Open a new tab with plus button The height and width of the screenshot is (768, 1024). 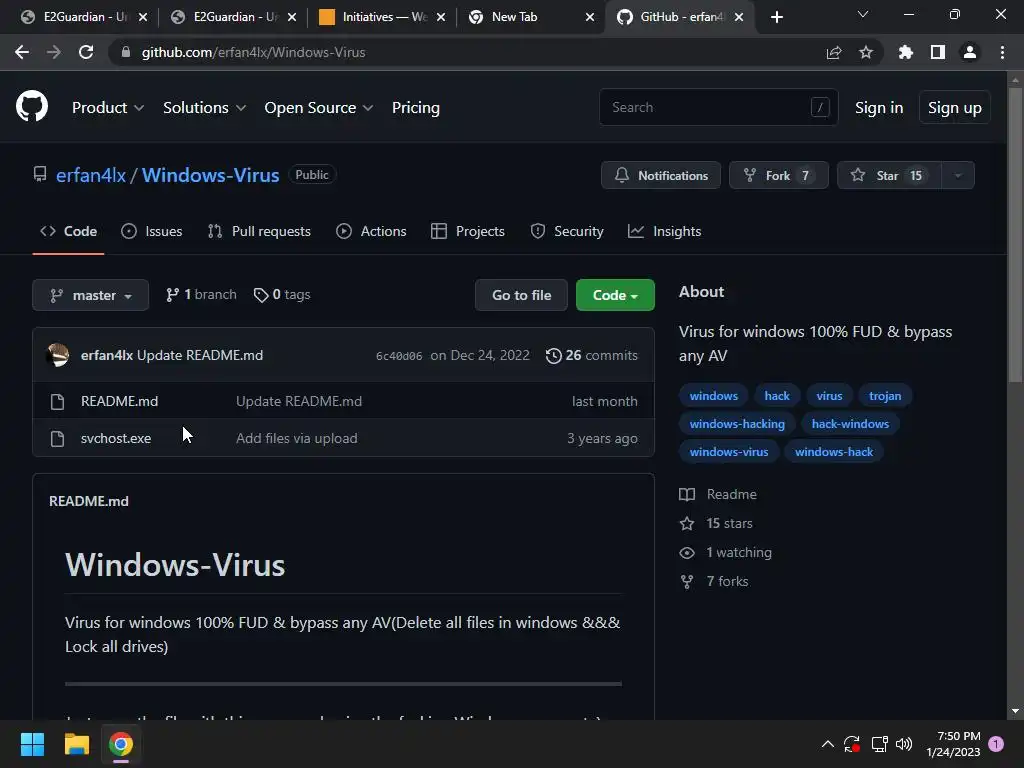776,17
